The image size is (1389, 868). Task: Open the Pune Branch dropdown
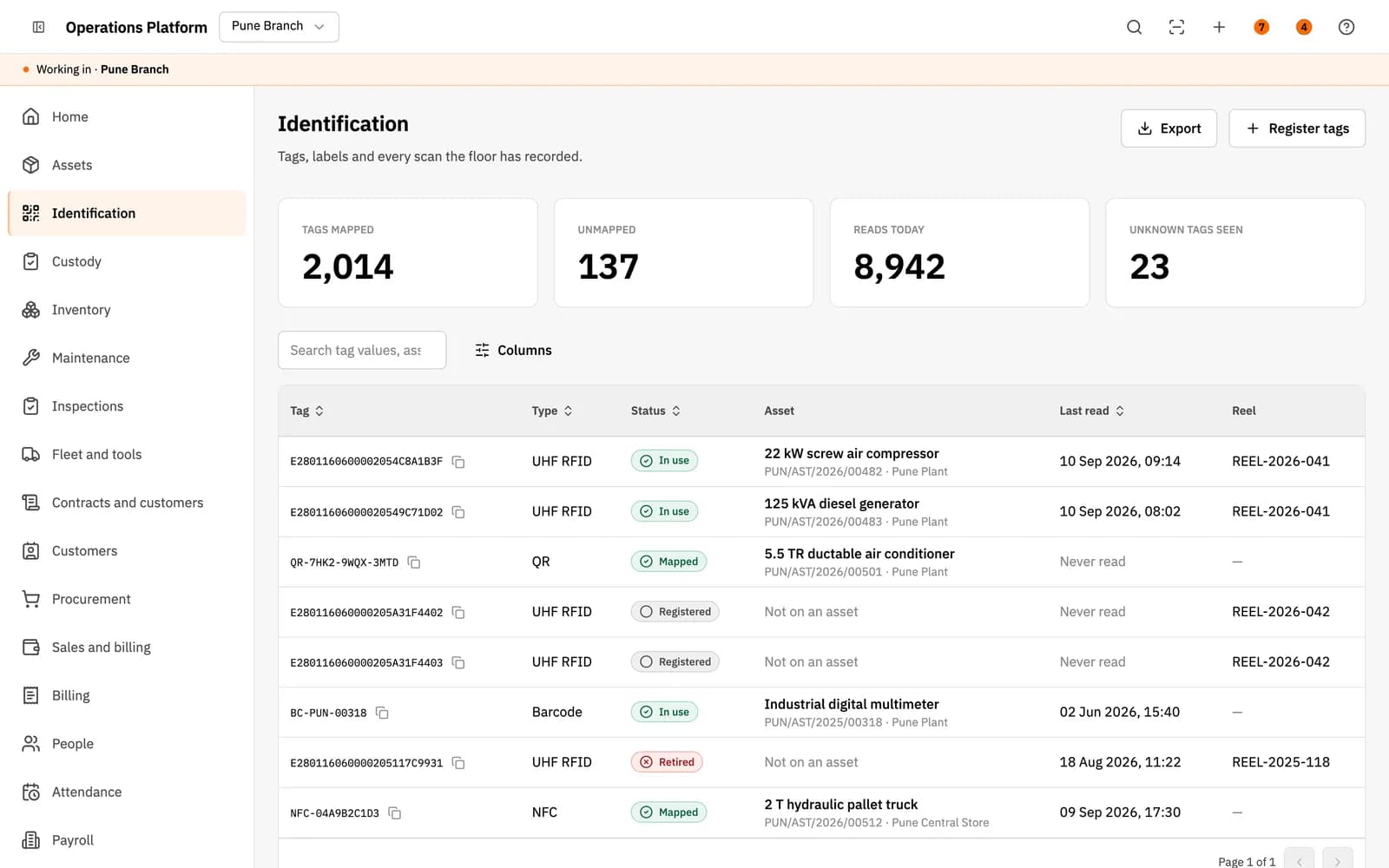click(x=279, y=26)
